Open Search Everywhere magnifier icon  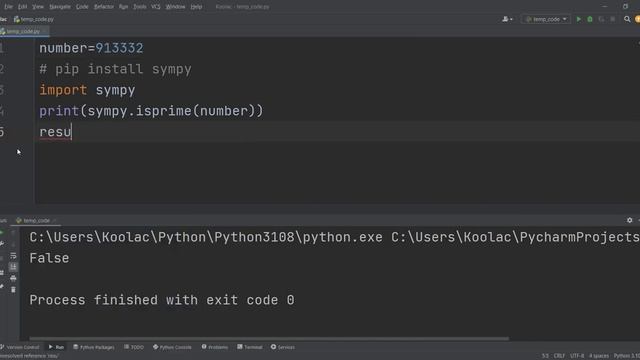627,19
